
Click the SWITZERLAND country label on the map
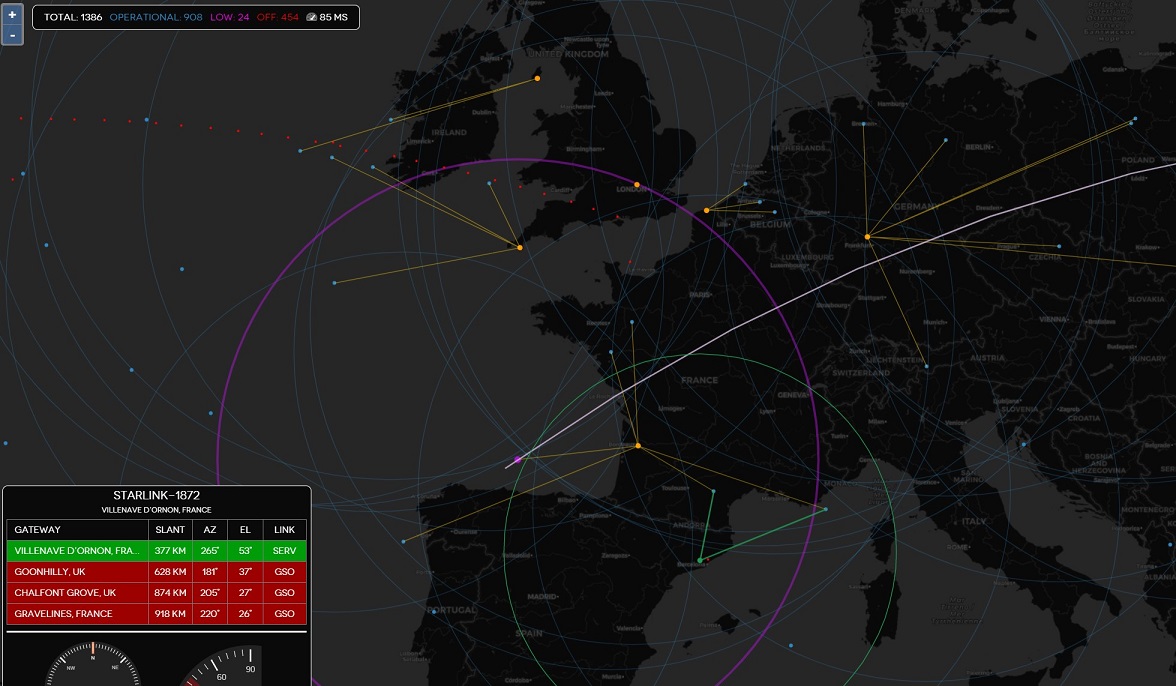(861, 373)
